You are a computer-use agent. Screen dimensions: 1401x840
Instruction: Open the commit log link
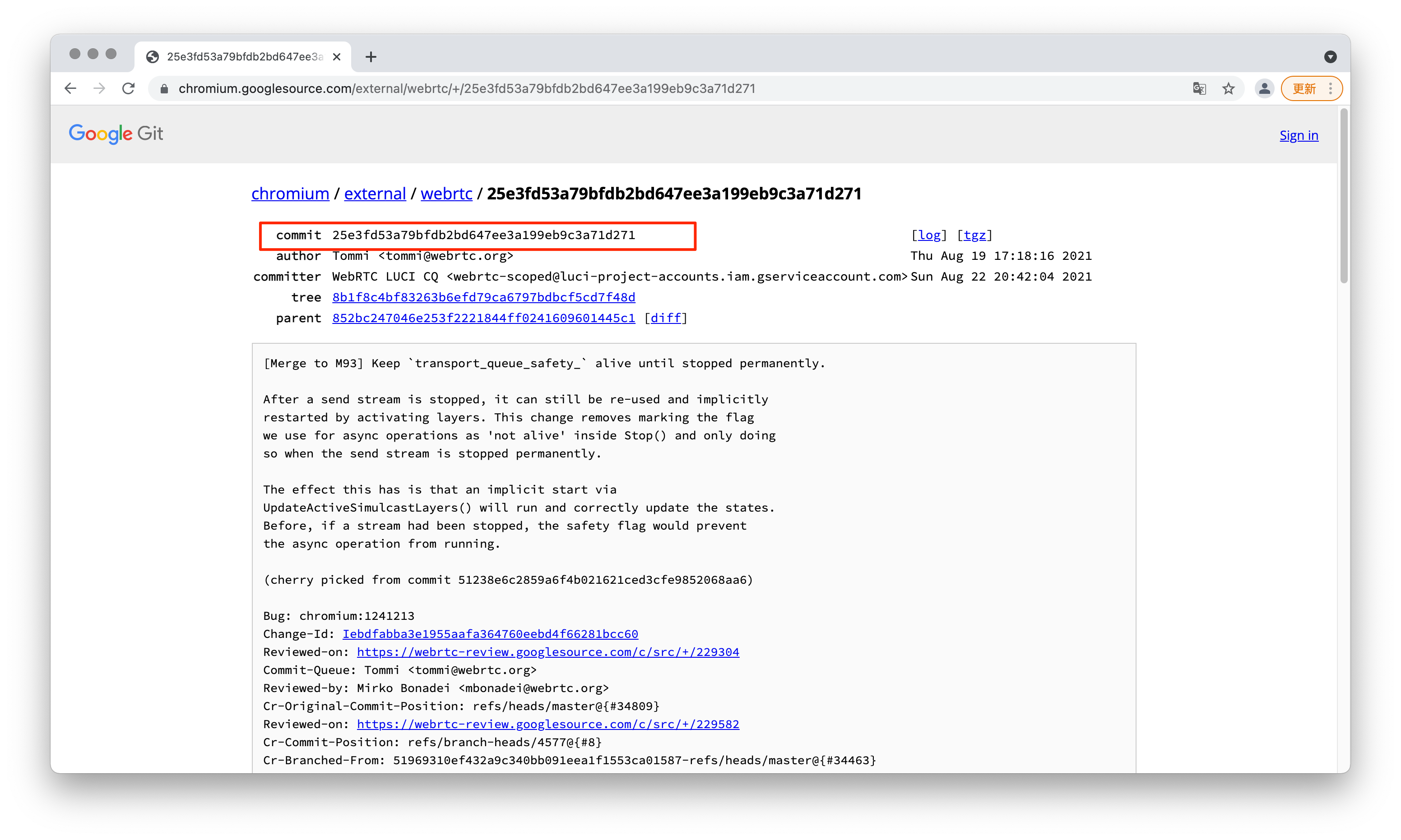pyautogui.click(x=929, y=235)
